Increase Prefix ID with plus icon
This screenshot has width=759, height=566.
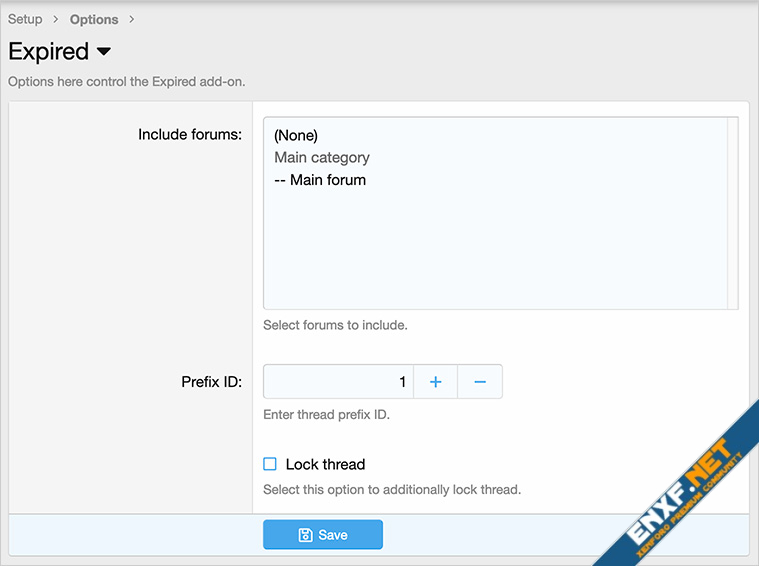[435, 382]
